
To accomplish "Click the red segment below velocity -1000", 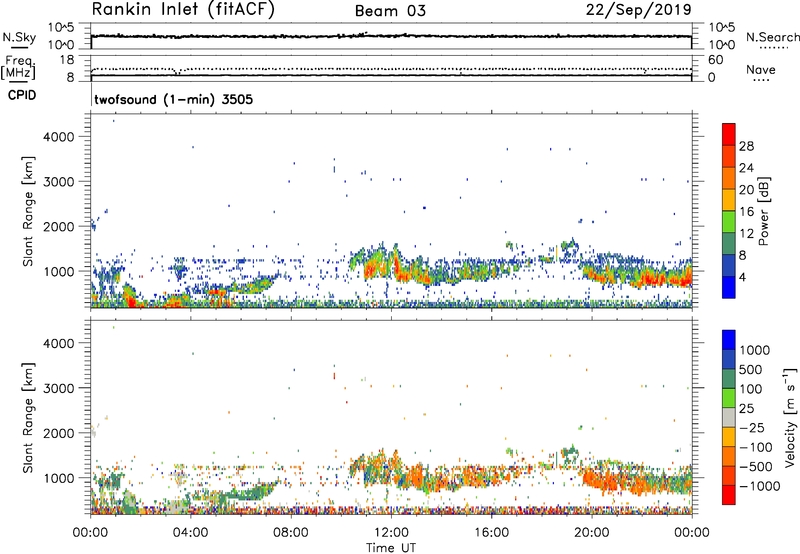I will [x=729, y=495].
